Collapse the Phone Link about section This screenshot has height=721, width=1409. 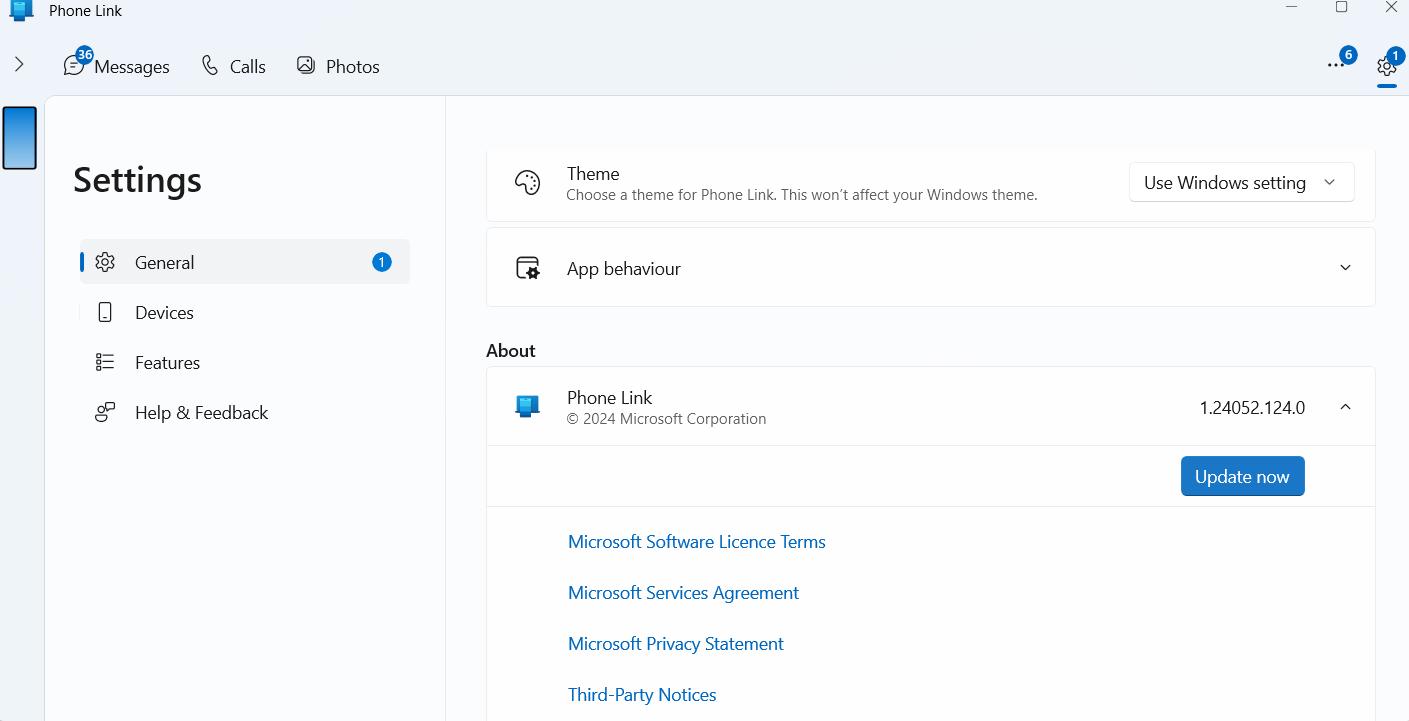click(1345, 407)
